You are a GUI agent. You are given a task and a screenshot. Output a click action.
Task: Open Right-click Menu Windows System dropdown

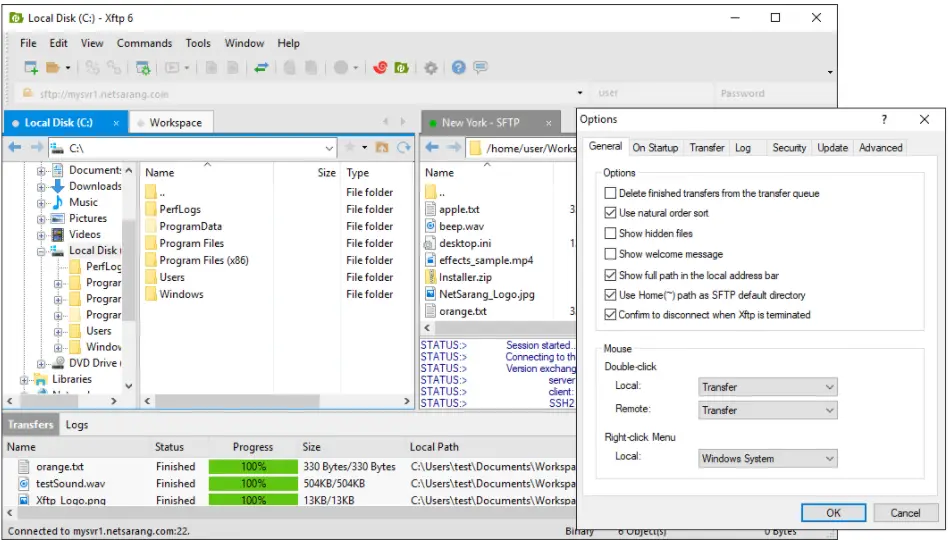767,458
